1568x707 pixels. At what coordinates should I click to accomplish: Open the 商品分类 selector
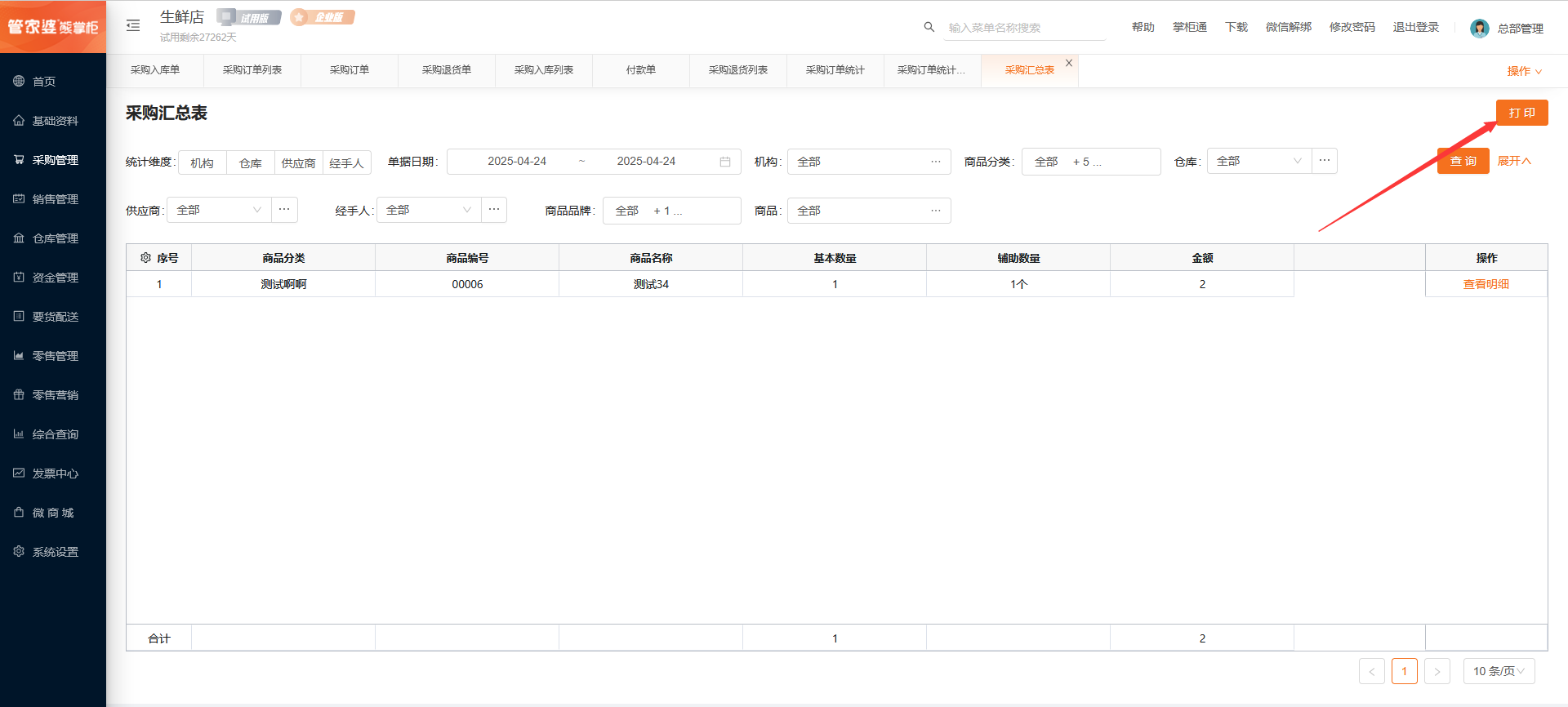click(x=1091, y=162)
